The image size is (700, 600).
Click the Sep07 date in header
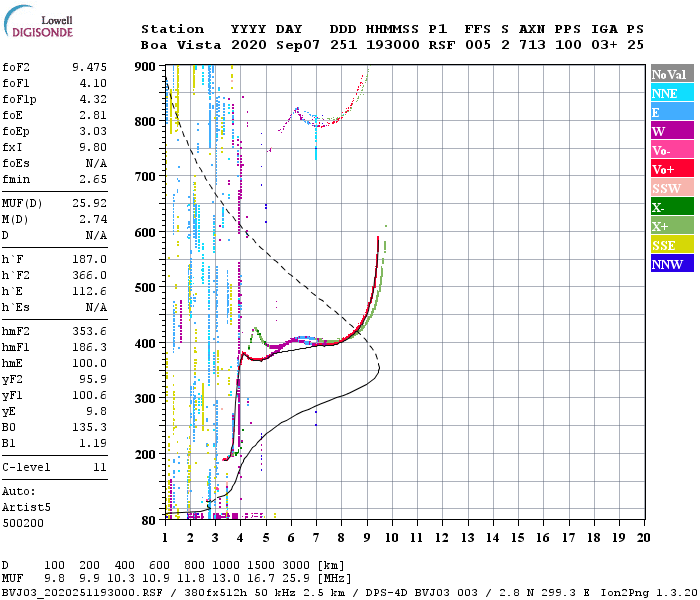pyautogui.click(x=298, y=45)
